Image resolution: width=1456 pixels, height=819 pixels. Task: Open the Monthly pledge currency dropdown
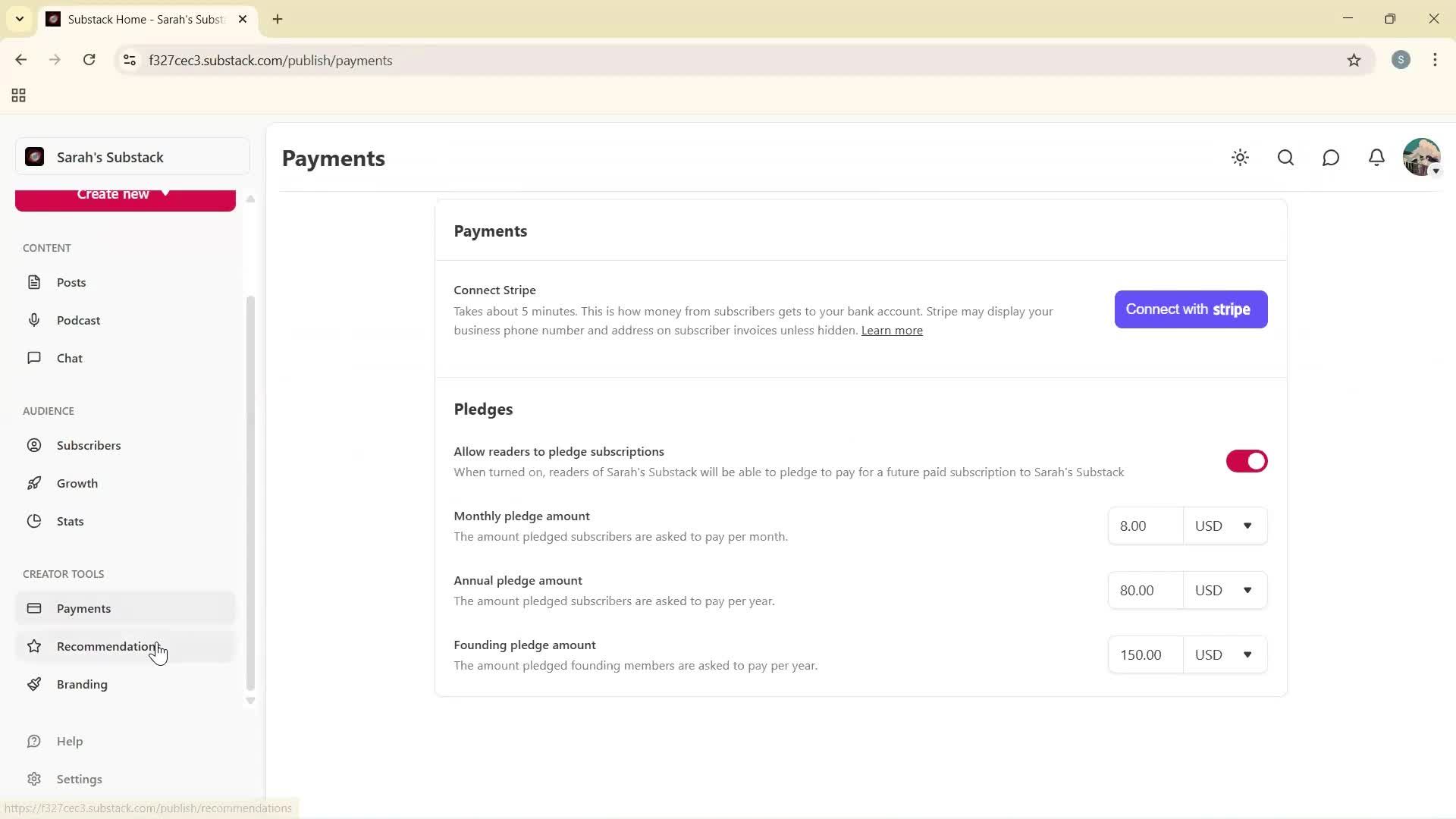[x=1223, y=525]
